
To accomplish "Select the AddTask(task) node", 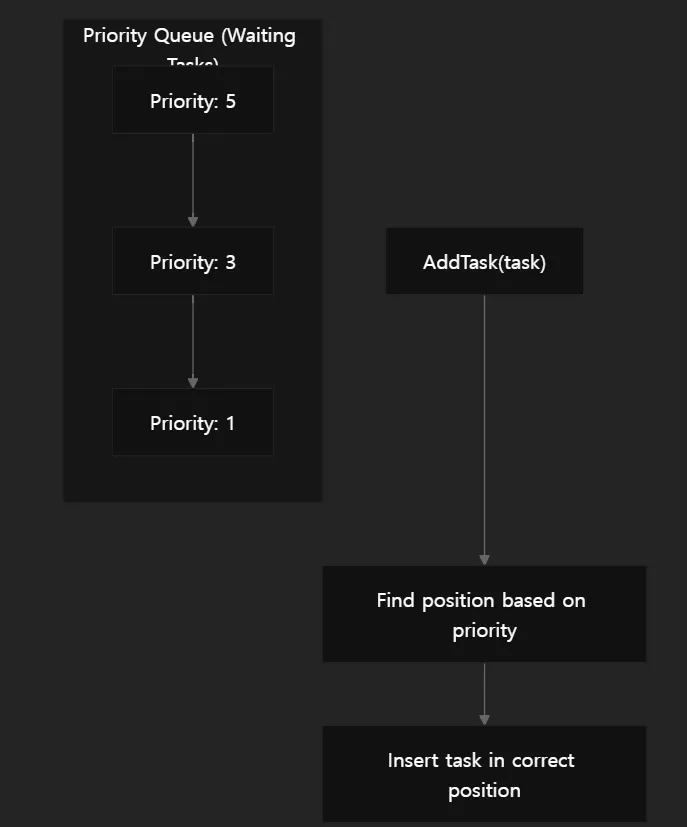I will [485, 261].
